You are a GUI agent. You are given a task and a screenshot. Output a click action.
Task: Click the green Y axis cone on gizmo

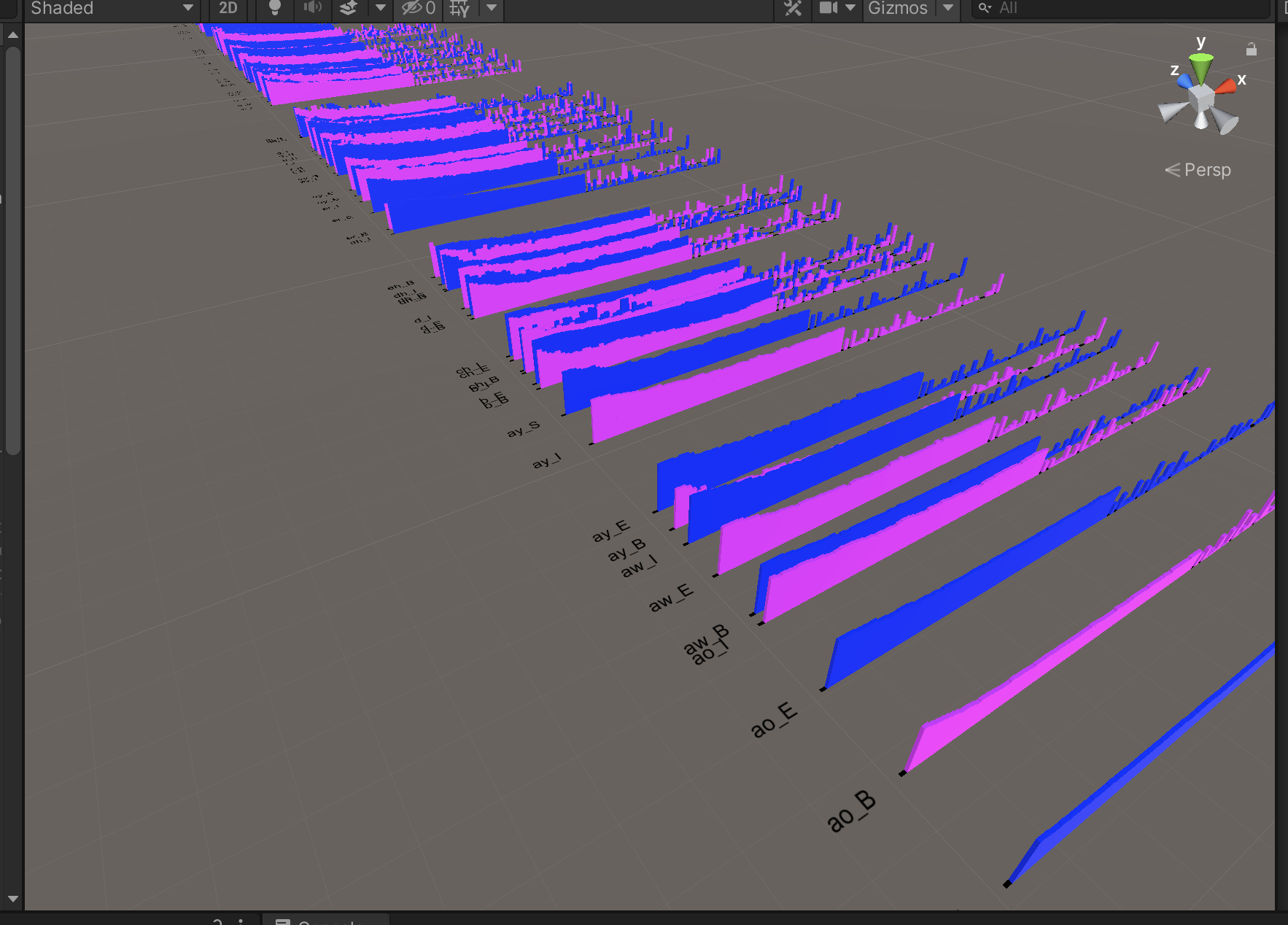[x=1200, y=66]
